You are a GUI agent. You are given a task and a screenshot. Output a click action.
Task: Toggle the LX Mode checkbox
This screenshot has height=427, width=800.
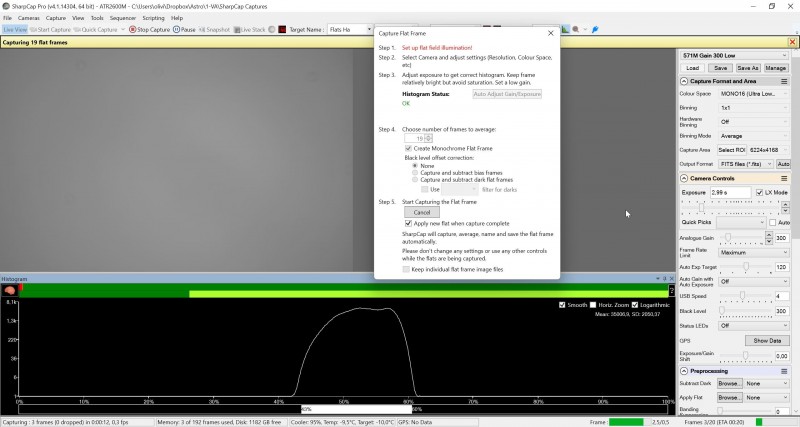click(759, 192)
